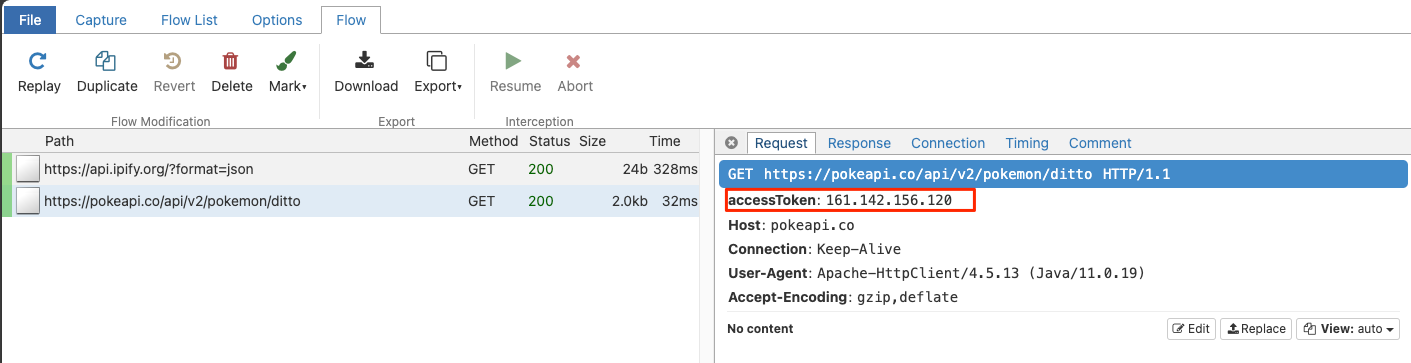
Task: Sort flows by Time column
Action: (665, 141)
